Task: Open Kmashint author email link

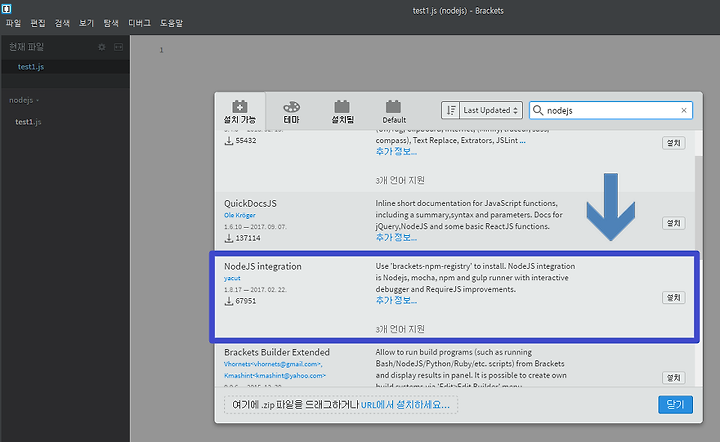Action: (x=275, y=375)
